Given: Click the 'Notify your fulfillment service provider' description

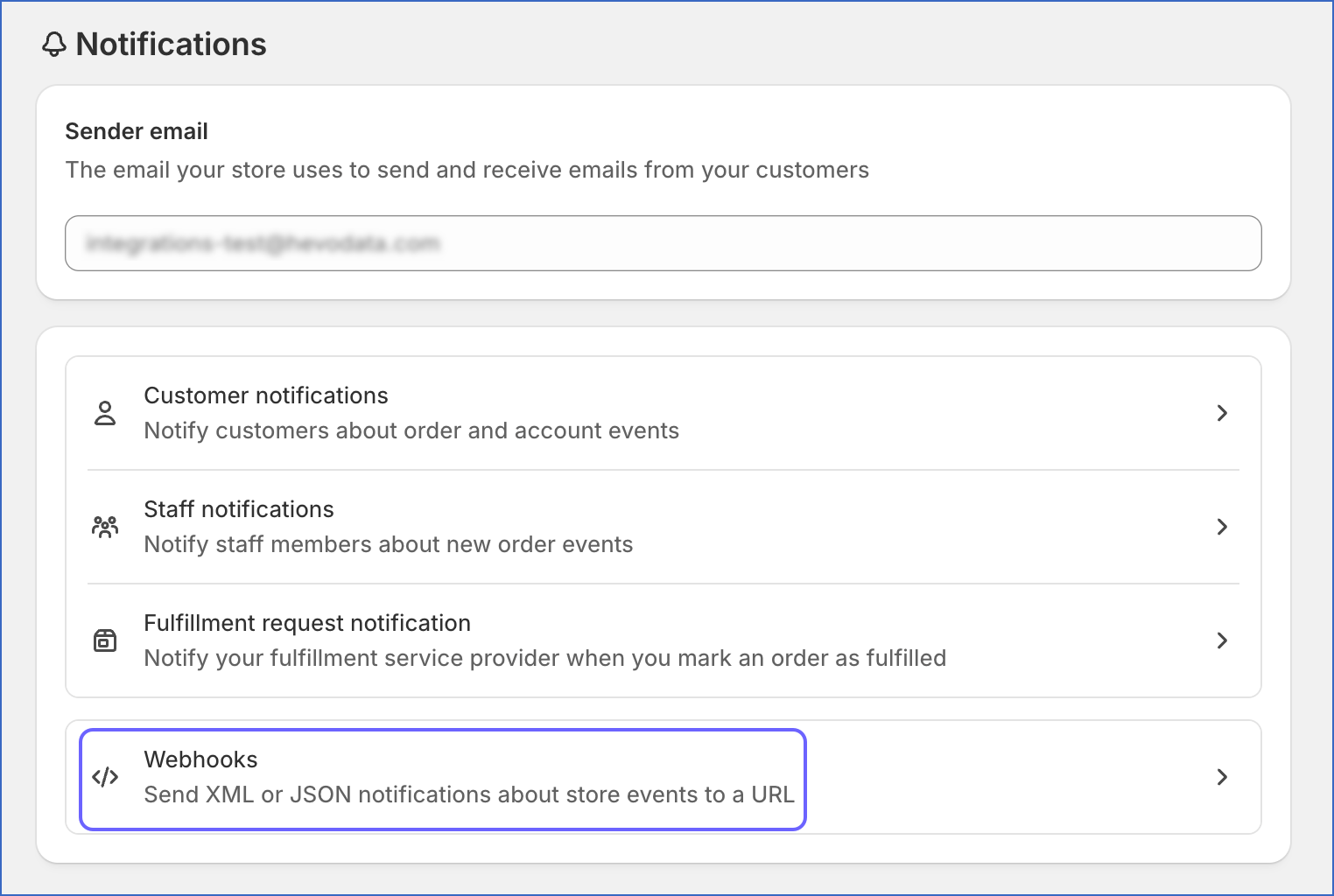Looking at the screenshot, I should coord(544,658).
